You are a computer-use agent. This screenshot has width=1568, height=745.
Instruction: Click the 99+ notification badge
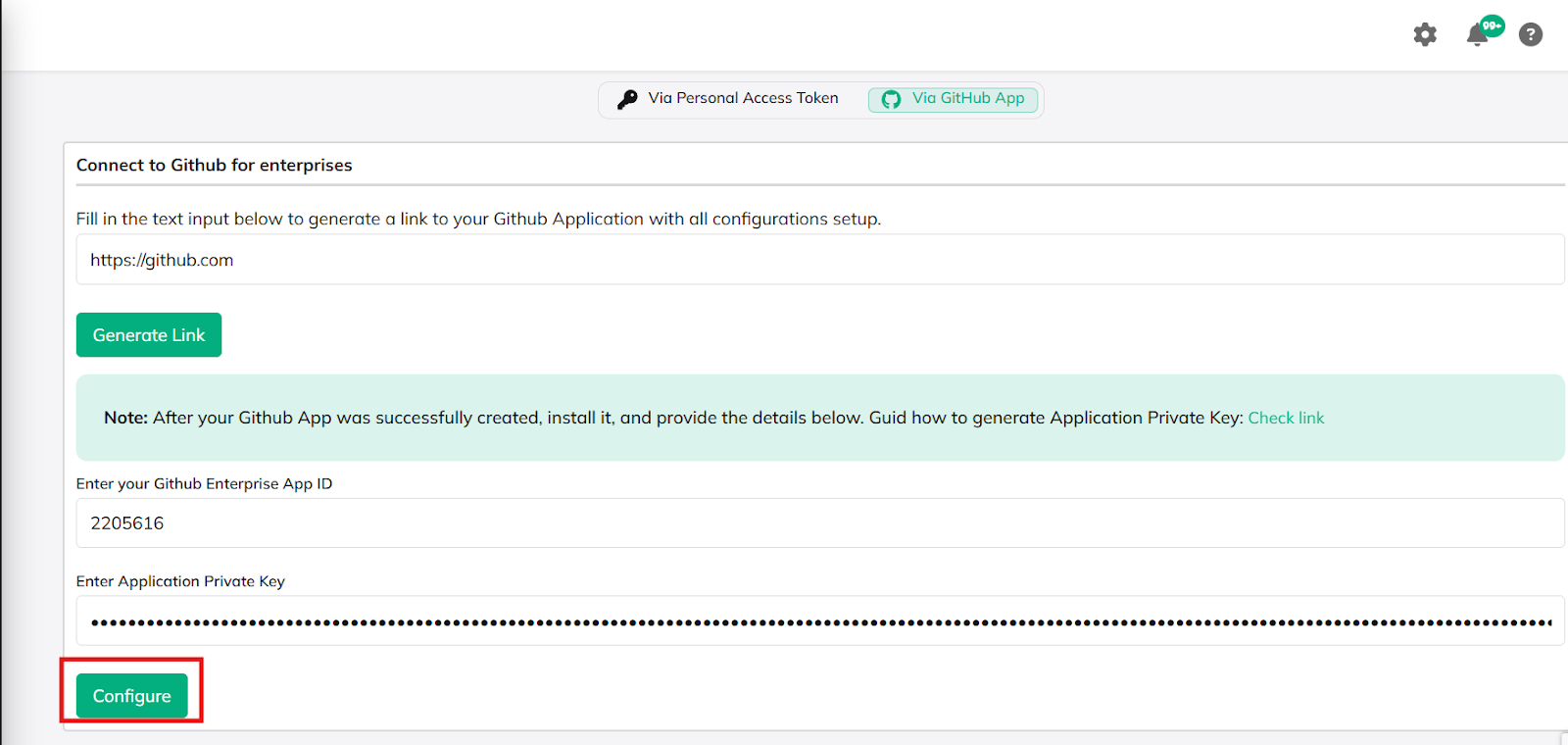point(1493,25)
